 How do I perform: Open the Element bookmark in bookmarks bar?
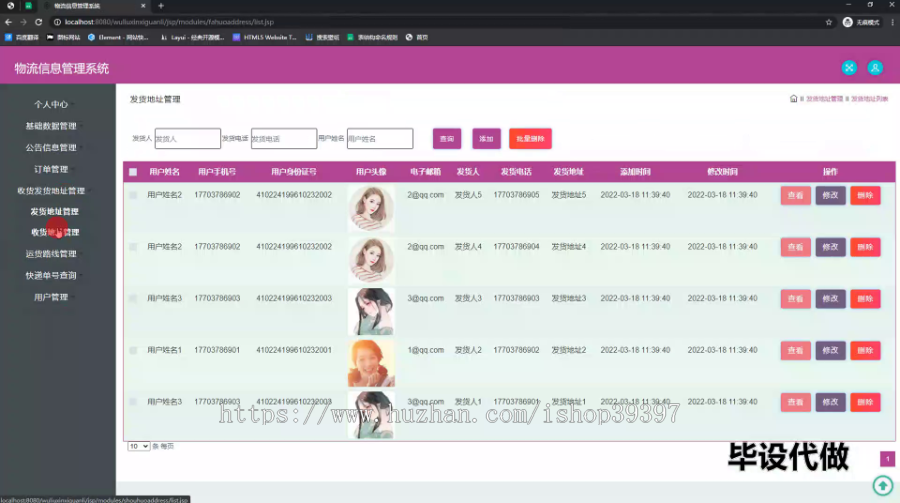coord(118,37)
